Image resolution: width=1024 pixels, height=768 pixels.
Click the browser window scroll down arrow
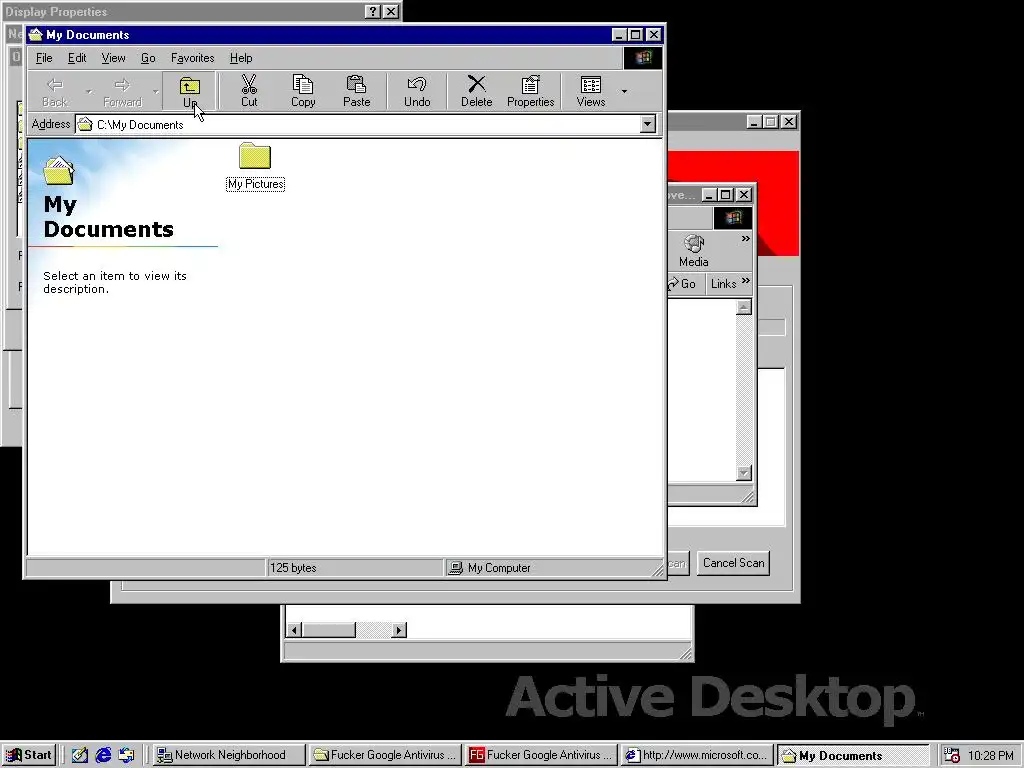[744, 473]
